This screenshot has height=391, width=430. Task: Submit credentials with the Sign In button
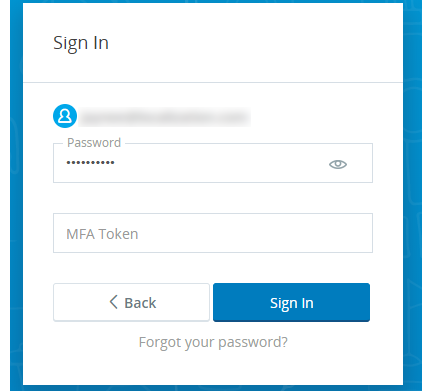[291, 302]
